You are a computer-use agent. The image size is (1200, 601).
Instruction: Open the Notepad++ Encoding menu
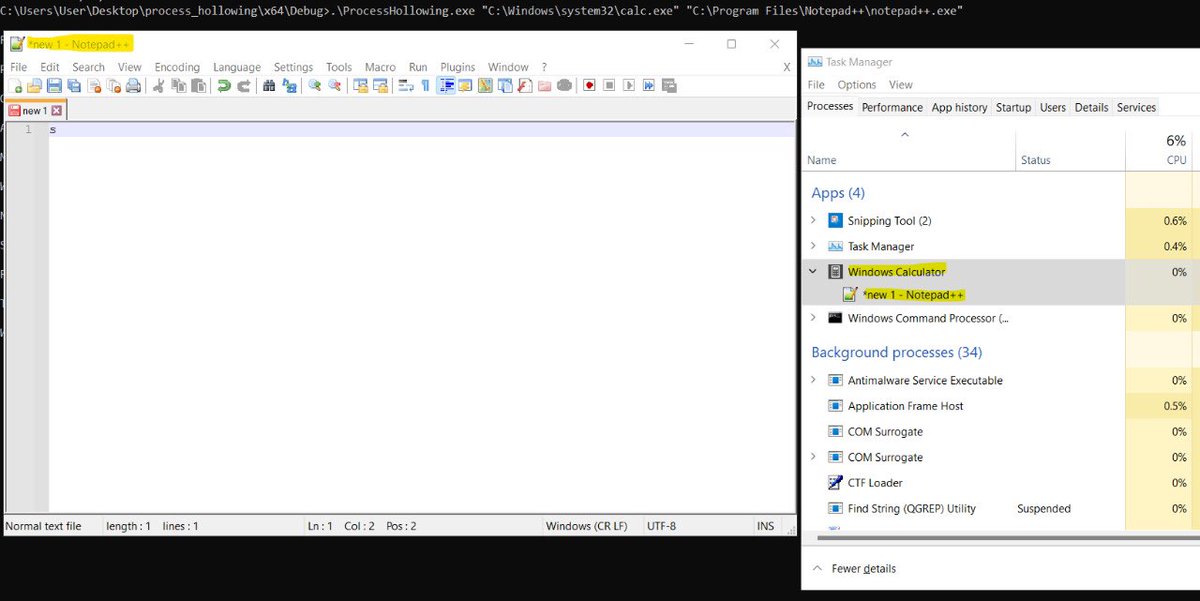[177, 67]
